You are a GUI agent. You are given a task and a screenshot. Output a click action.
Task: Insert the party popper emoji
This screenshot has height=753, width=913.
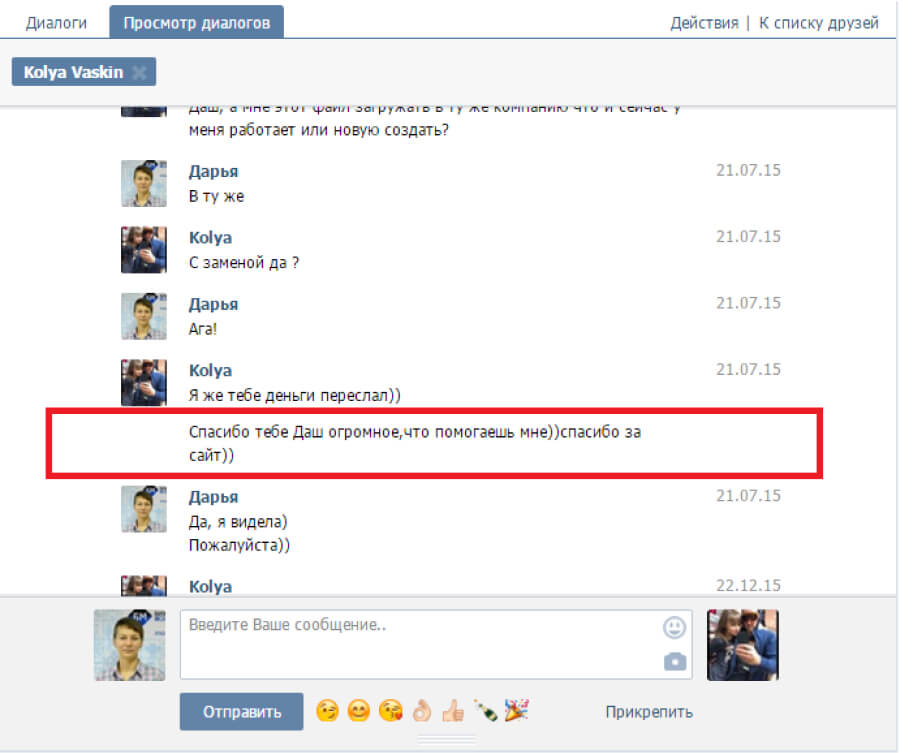517,711
